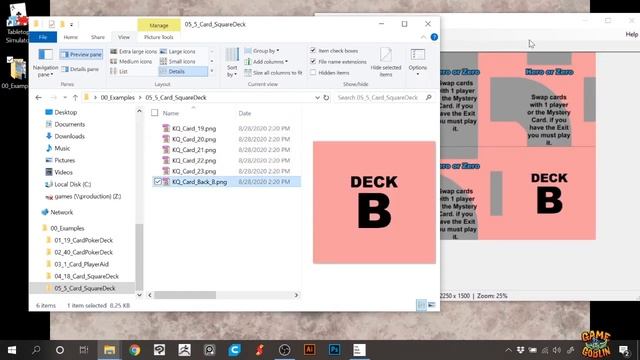Choose Small icons layout
This screenshot has width=640, height=360.
pyautogui.click(x=178, y=61)
